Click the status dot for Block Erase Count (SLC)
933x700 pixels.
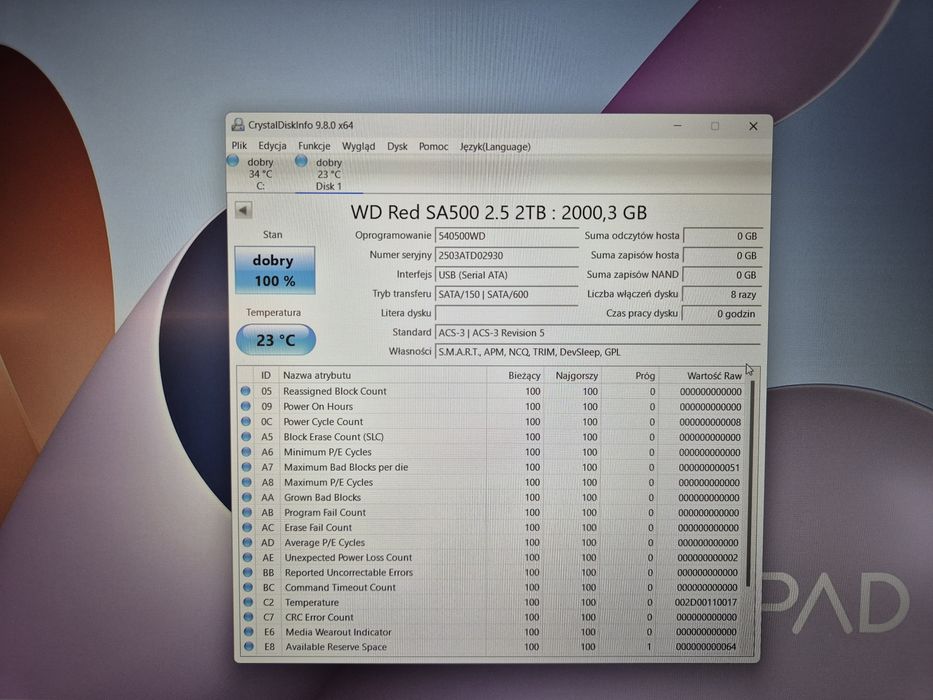(246, 436)
